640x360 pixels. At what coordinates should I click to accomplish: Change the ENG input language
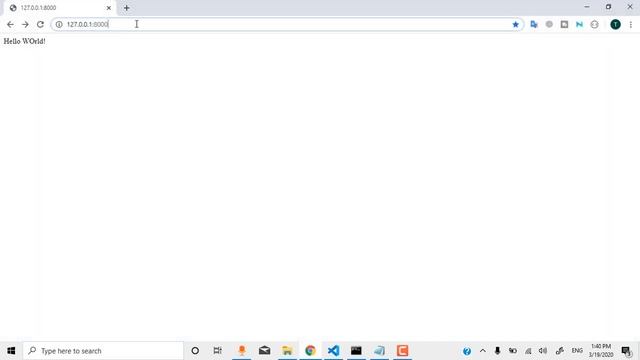[577, 351]
